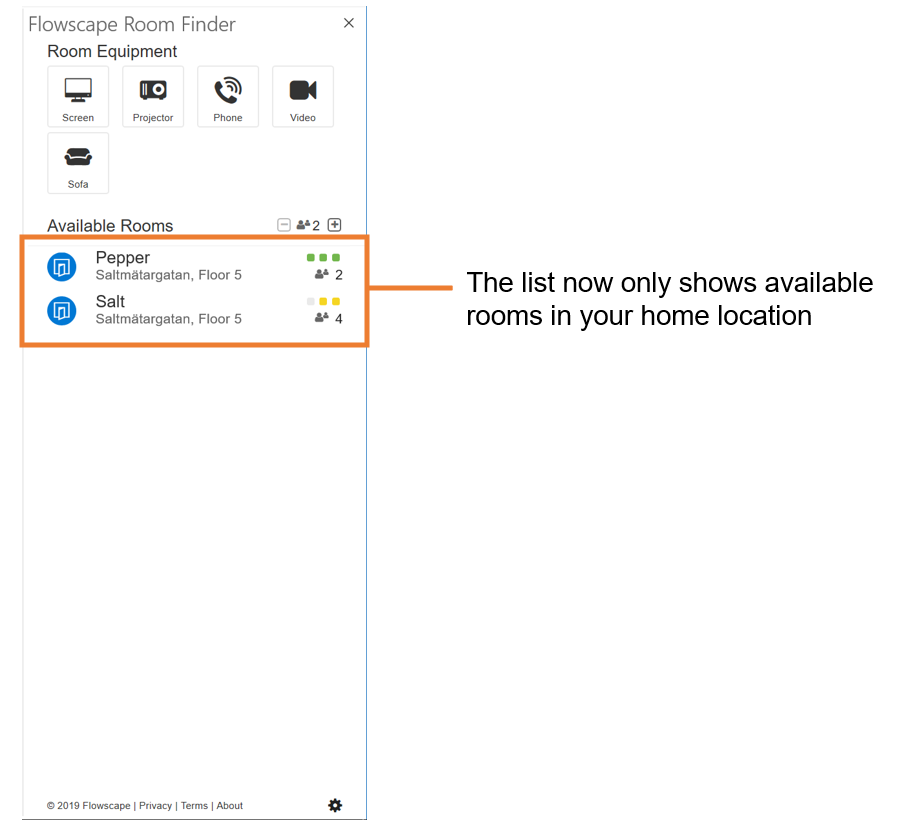Click Salt's address Saltmätargatan, Floor 5
Screen dimensions: 902x830
[169, 319]
